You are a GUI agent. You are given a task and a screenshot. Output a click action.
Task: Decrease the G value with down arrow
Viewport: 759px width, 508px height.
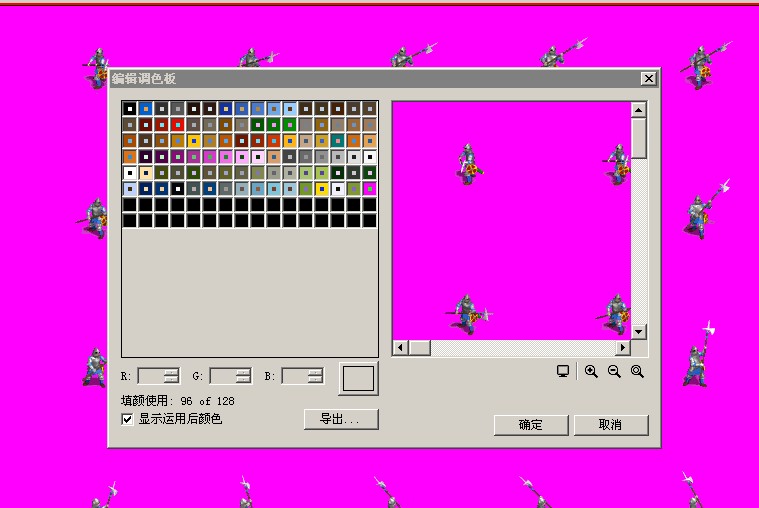click(x=243, y=380)
